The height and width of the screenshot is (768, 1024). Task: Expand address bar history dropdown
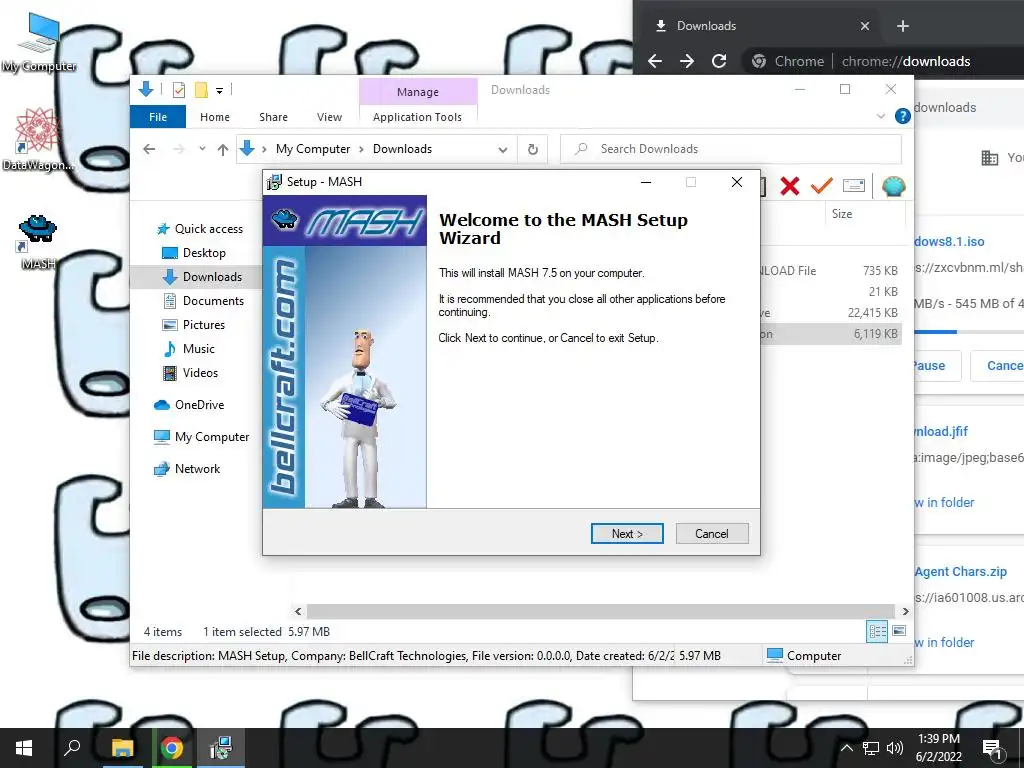(503, 150)
